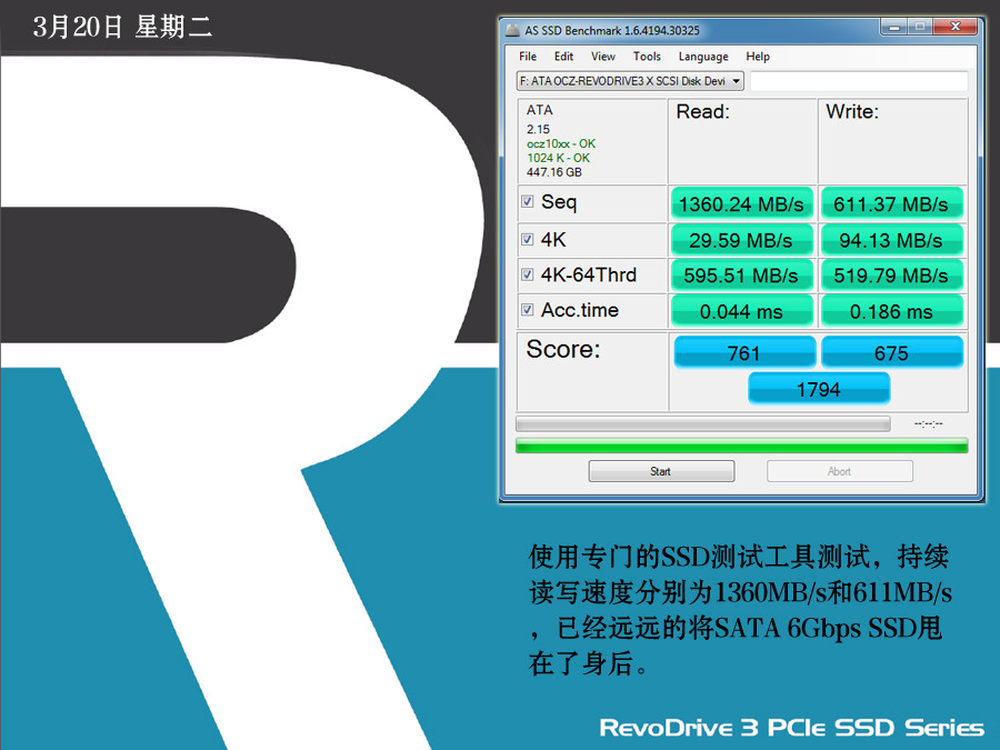
Task: Toggle the 4K-64Thrd test checkbox
Action: coord(527,274)
